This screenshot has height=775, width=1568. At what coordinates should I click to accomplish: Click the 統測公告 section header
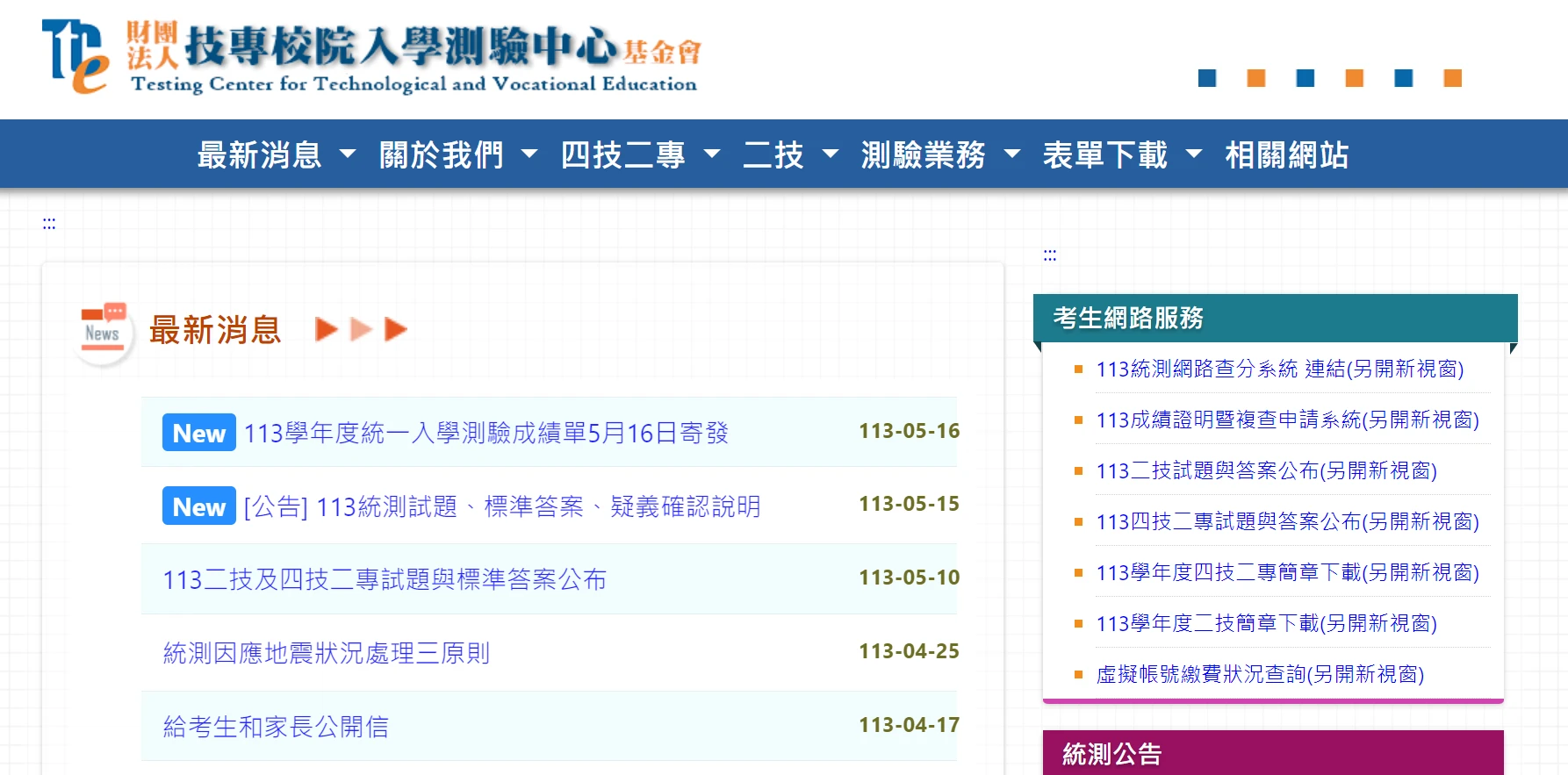[x=1111, y=754]
